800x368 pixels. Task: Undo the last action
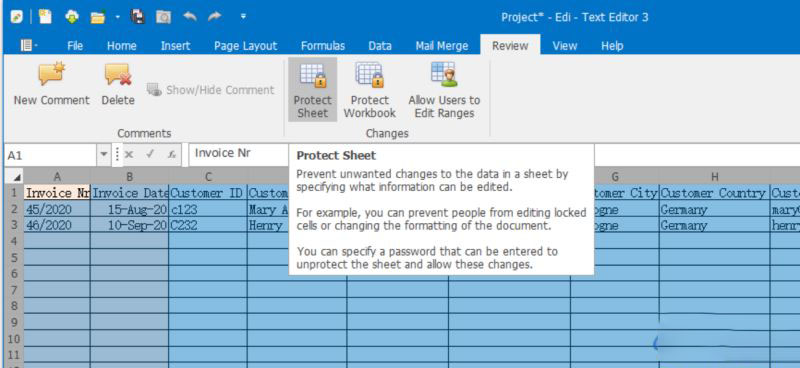190,17
